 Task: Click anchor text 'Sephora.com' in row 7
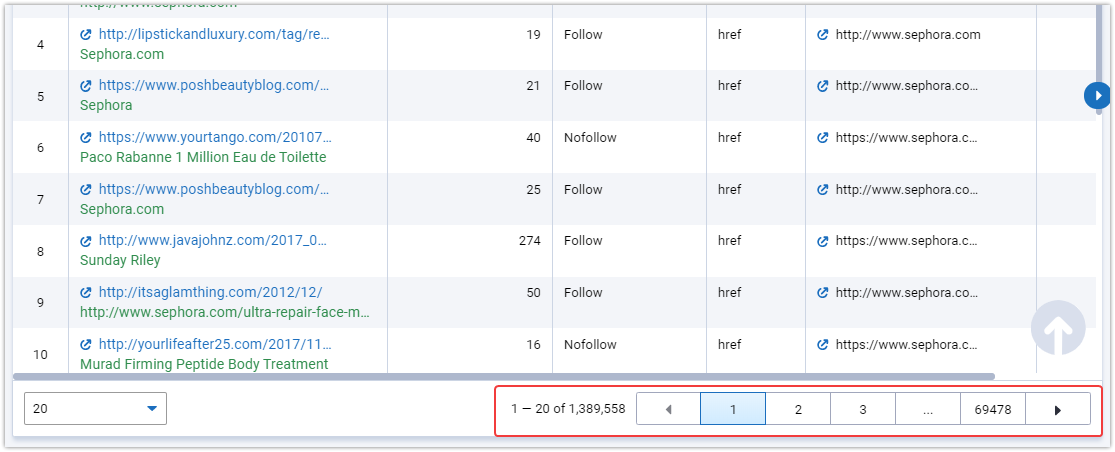point(122,209)
